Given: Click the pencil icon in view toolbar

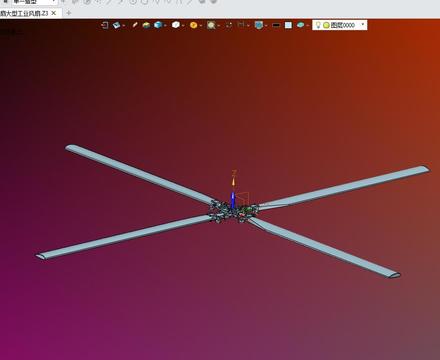Looking at the screenshot, I should coord(135,25).
